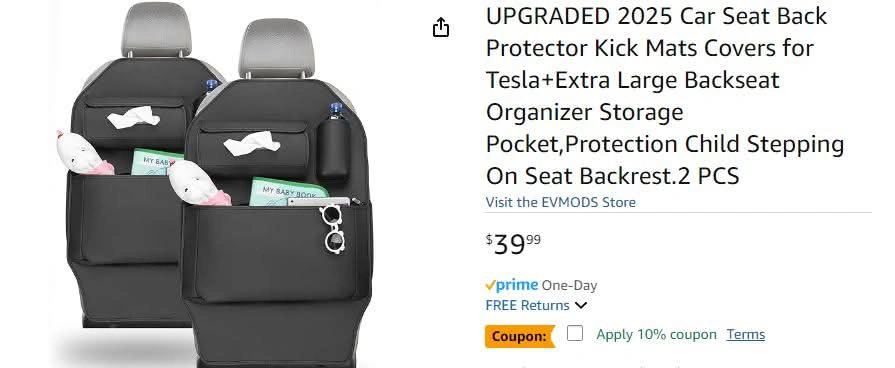Open the coupon Terms link
This screenshot has width=895, height=368.
(x=745, y=334)
